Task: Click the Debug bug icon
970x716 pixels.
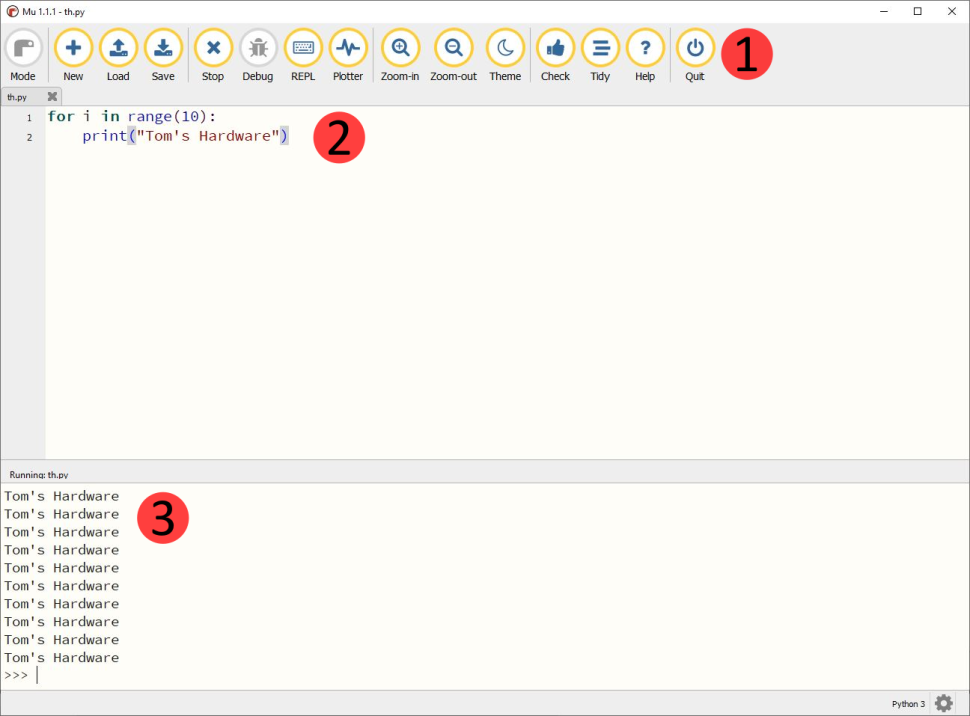Action: click(258, 48)
